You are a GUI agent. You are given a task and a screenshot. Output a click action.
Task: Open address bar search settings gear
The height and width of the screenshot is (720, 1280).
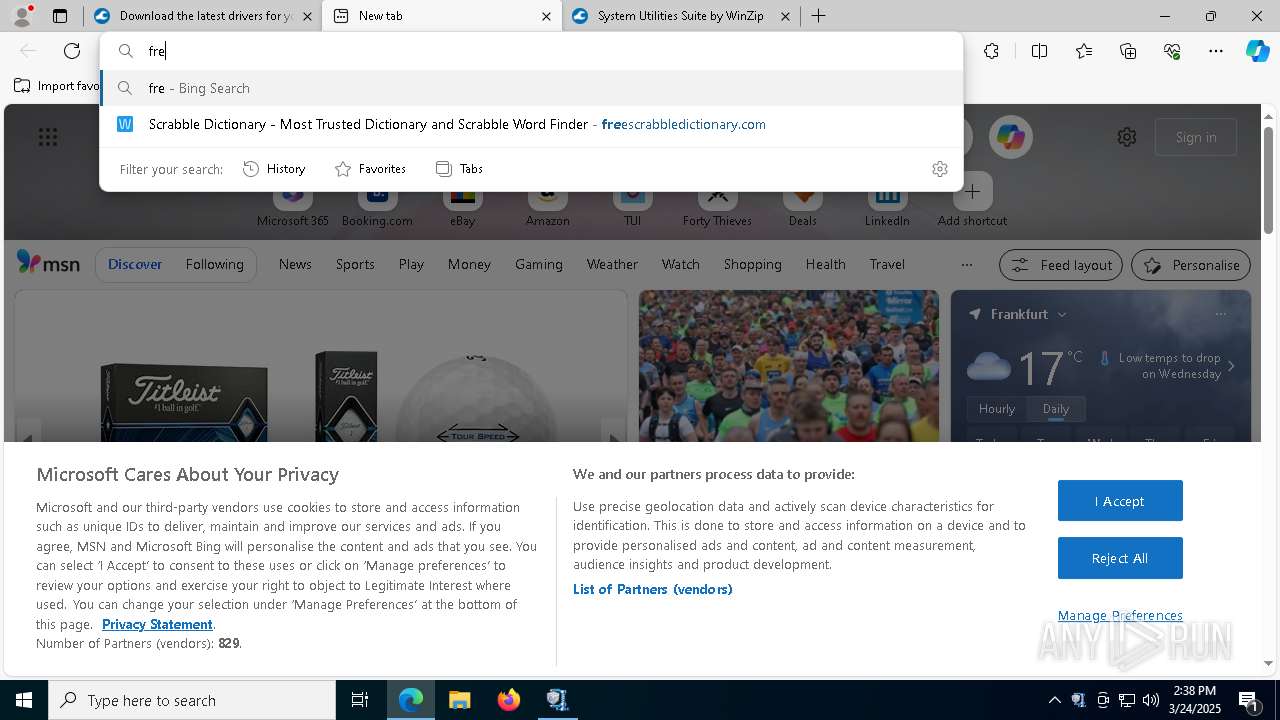tap(939, 169)
